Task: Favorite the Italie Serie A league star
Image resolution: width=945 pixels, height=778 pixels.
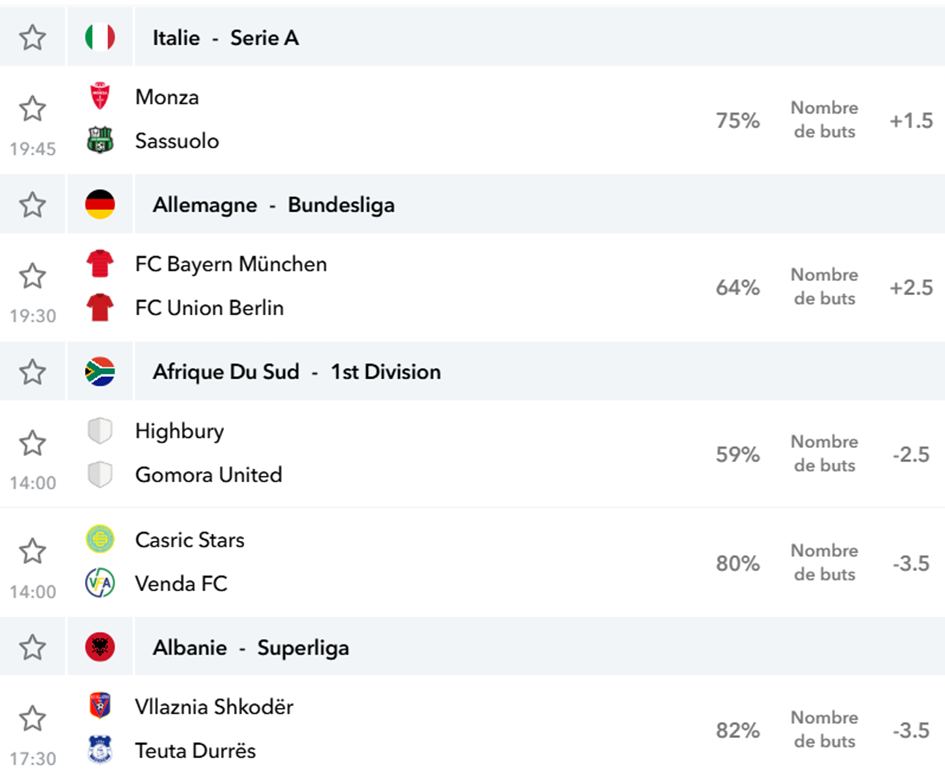Action: pyautogui.click(x=33, y=37)
